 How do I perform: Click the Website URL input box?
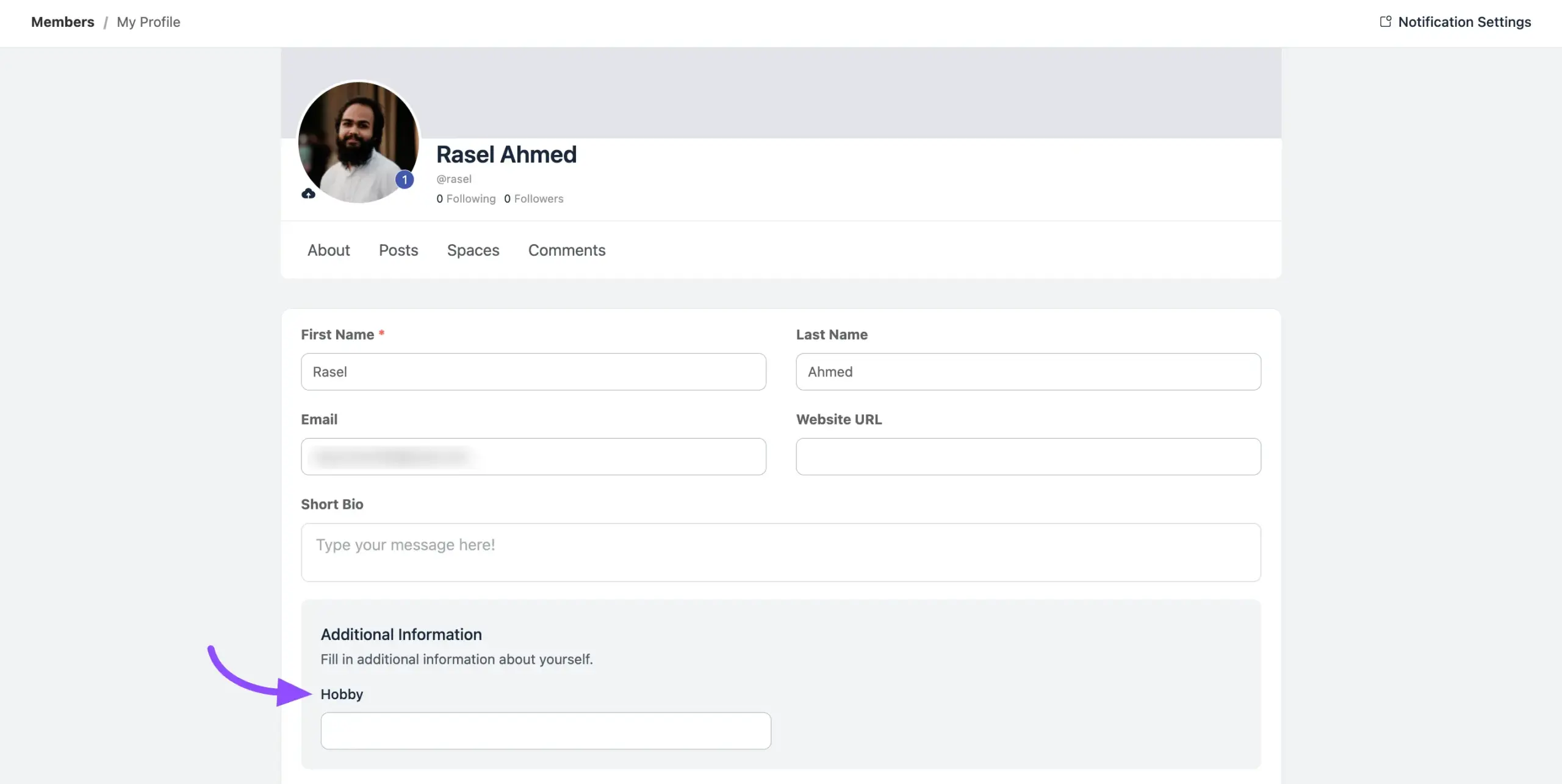[x=1028, y=456]
